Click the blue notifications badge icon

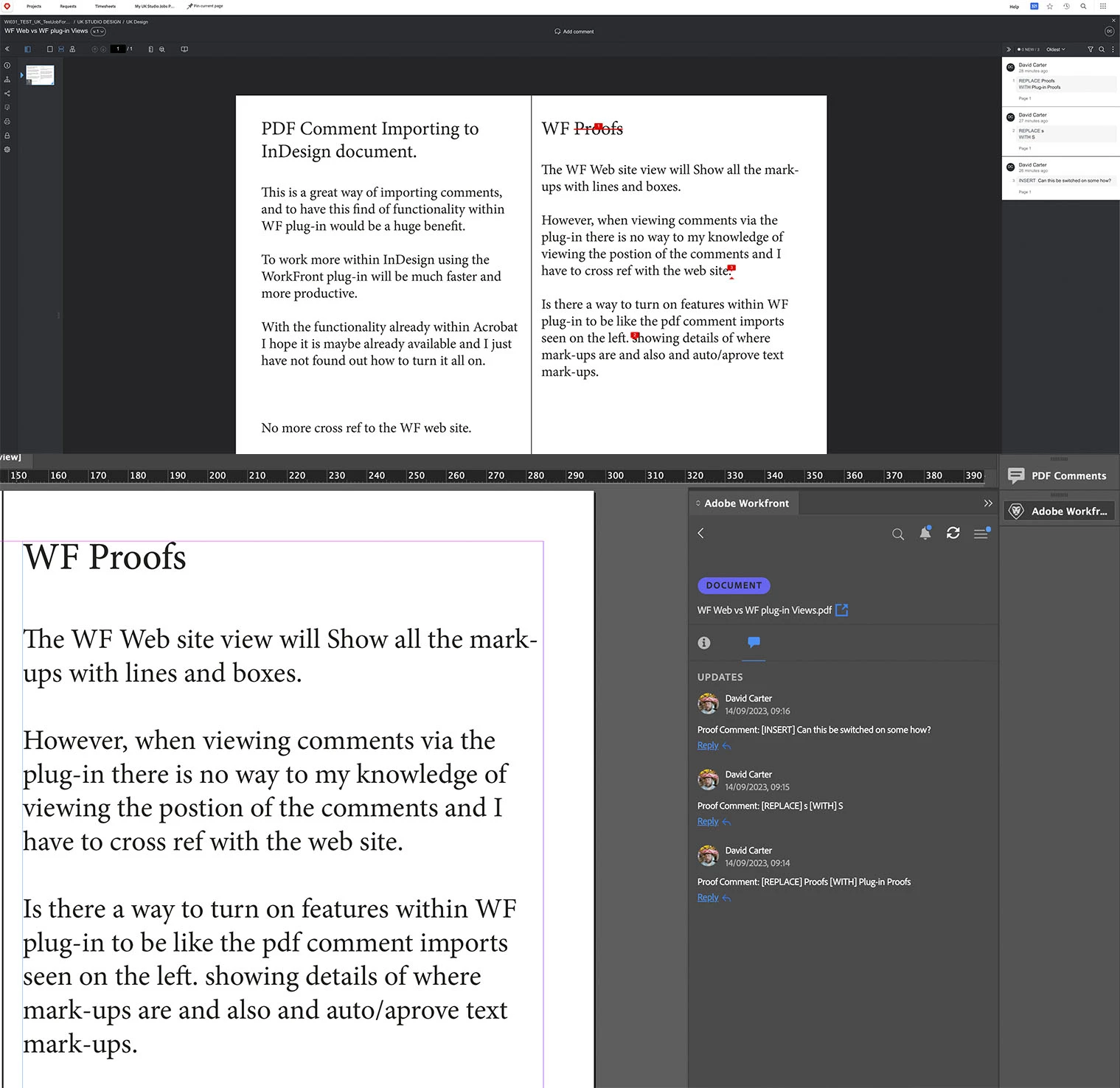tap(1034, 6)
